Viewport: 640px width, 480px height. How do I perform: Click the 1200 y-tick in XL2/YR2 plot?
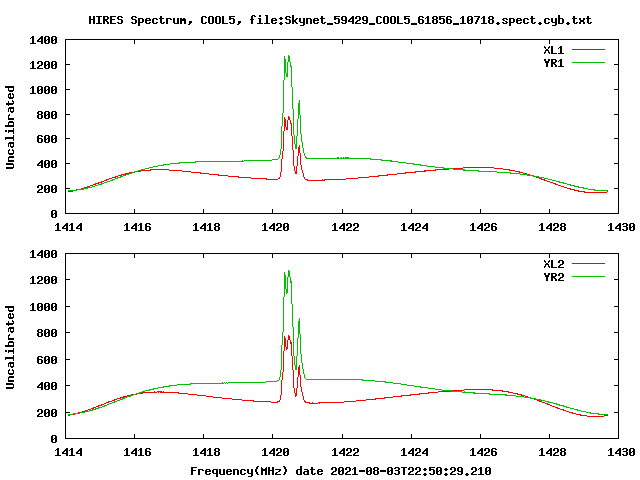pos(43,280)
